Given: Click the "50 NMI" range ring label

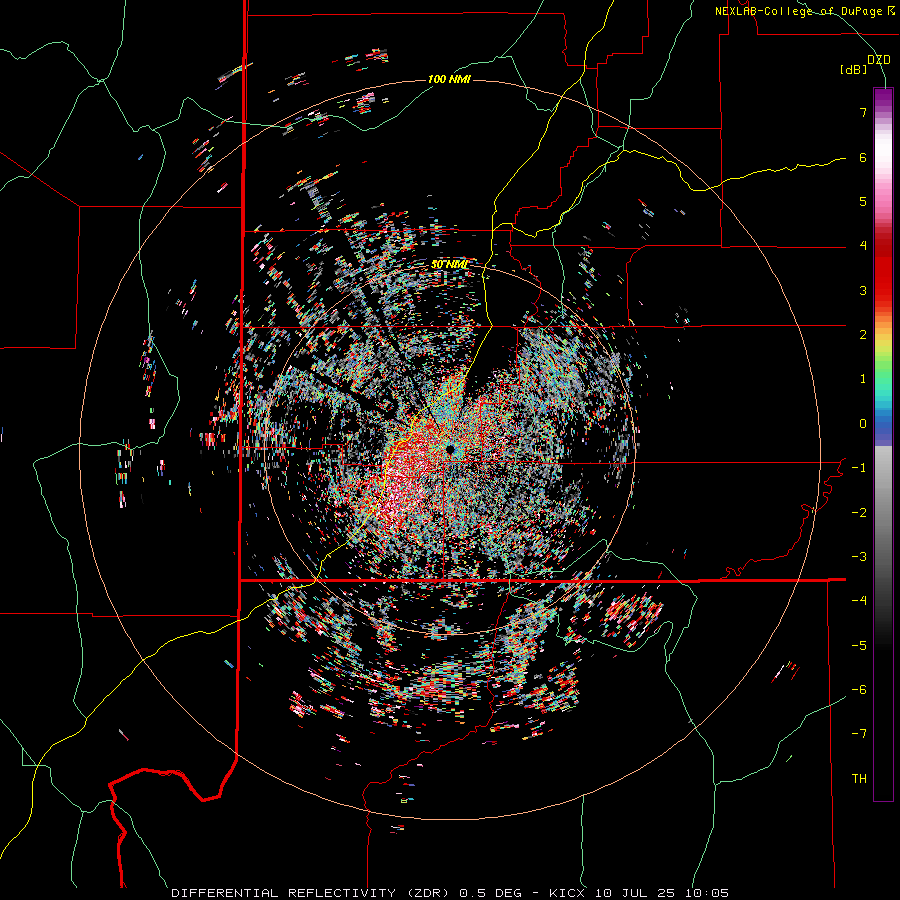Looking at the screenshot, I should click(449, 265).
